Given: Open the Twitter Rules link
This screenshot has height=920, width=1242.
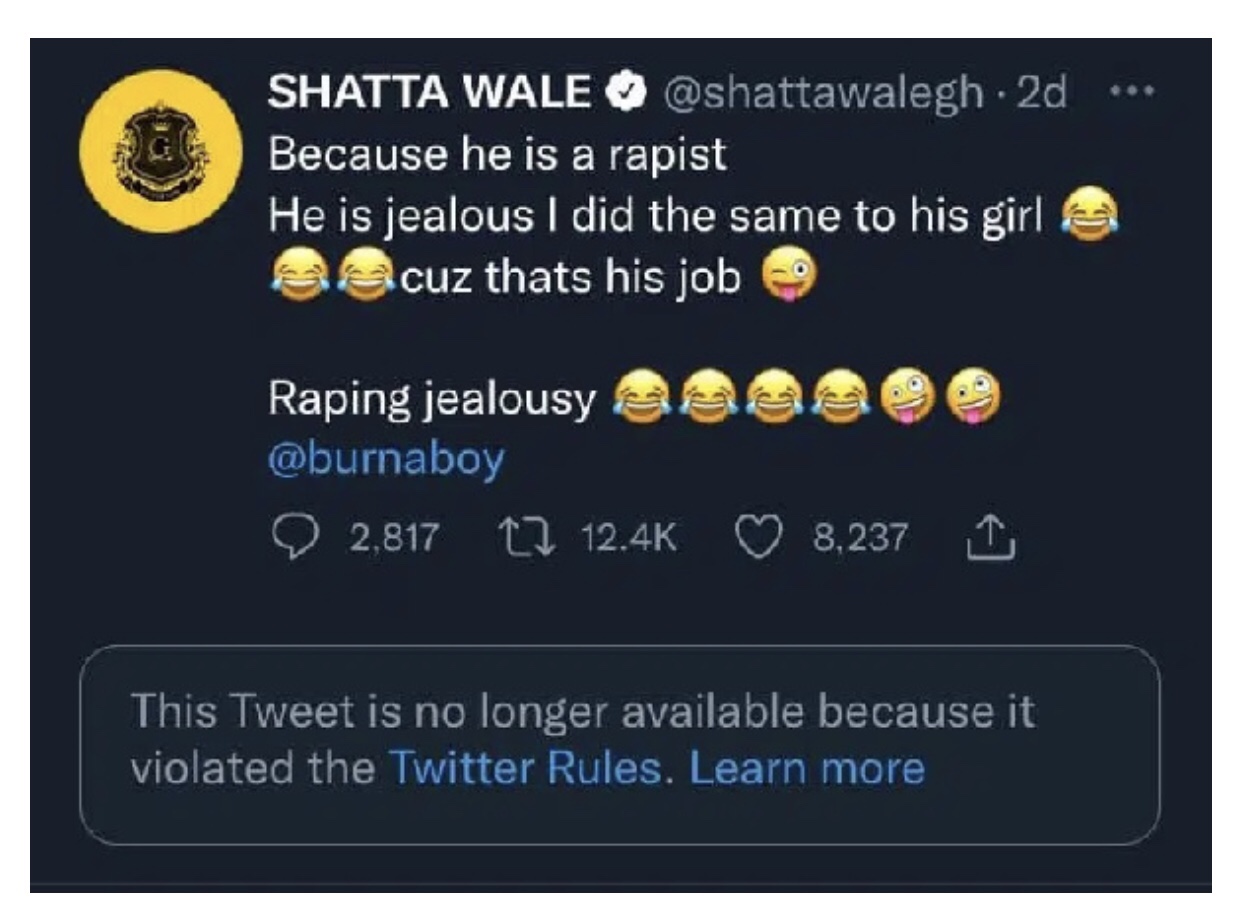Looking at the screenshot, I should pos(524,768).
